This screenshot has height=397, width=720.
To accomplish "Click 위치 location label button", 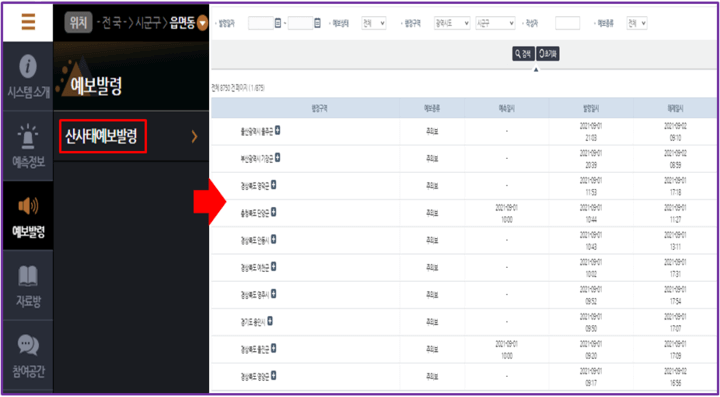I will 79,23.
